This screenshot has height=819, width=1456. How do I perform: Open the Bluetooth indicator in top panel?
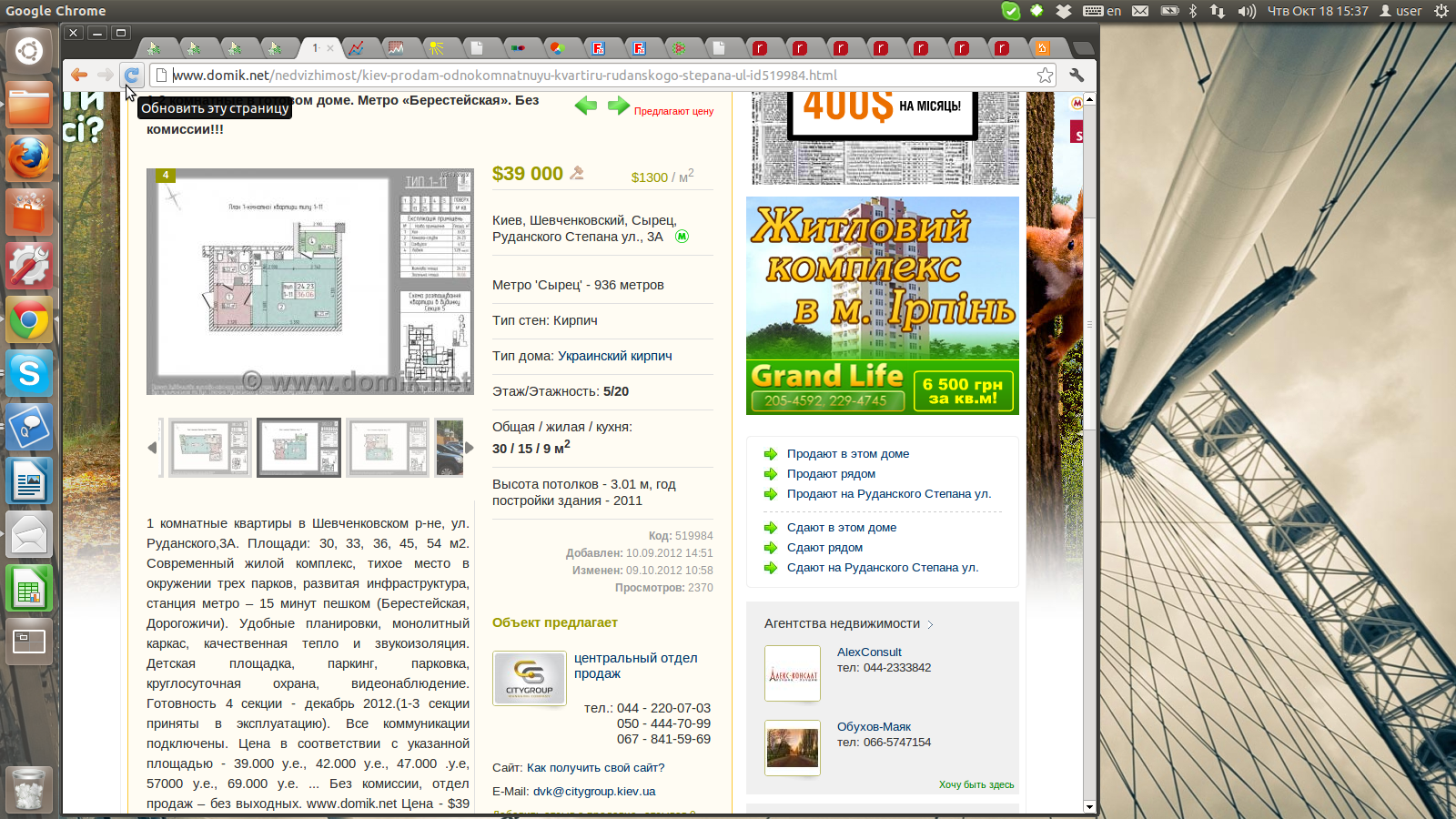point(1193,11)
